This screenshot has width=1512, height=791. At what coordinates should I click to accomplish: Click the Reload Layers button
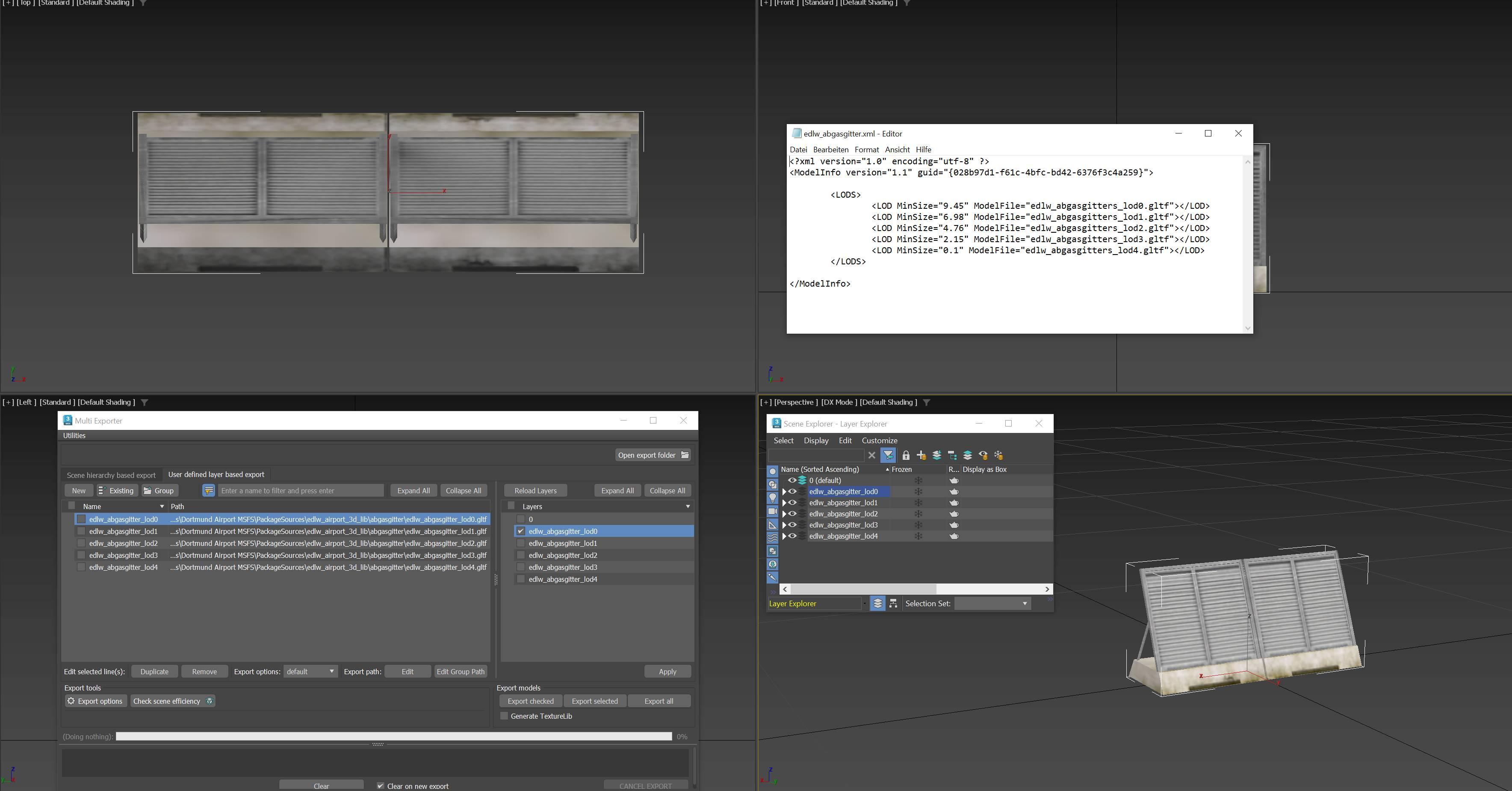click(x=535, y=490)
